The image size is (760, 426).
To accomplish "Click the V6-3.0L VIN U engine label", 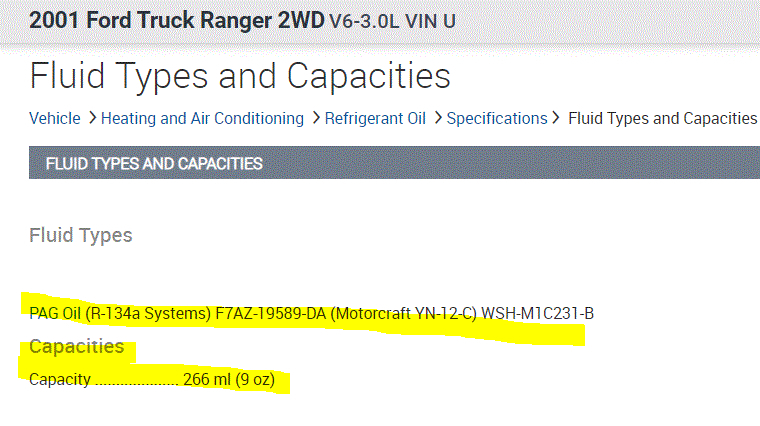I will pos(392,20).
